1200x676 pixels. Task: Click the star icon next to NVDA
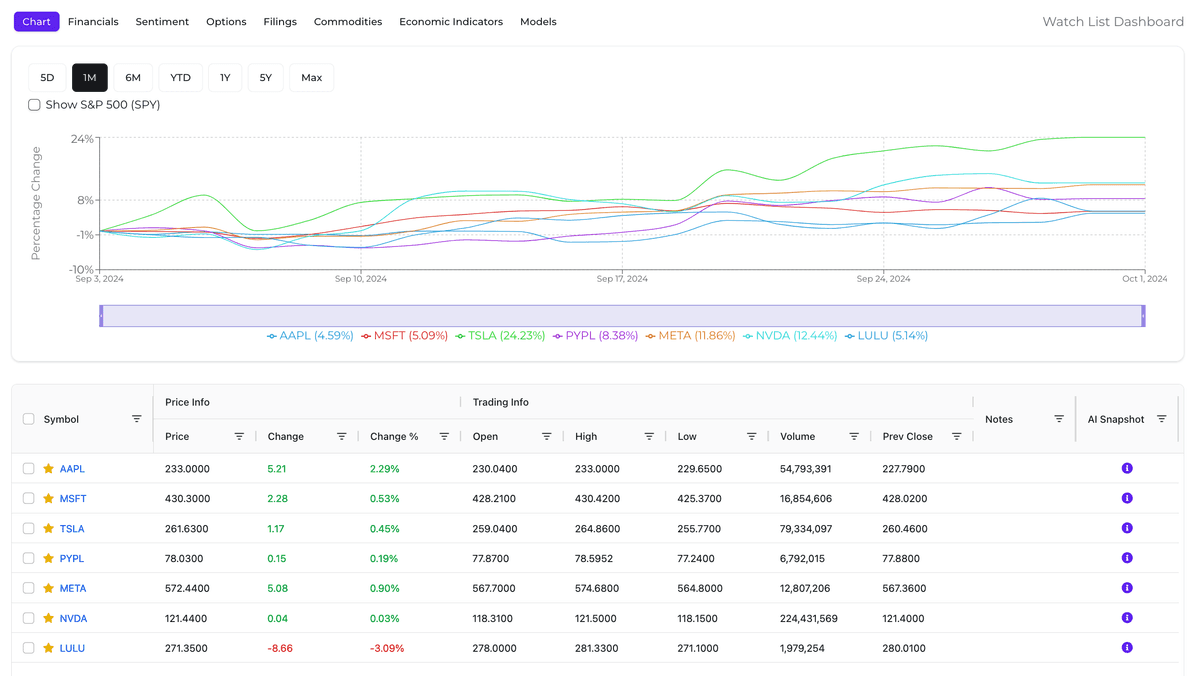point(48,618)
